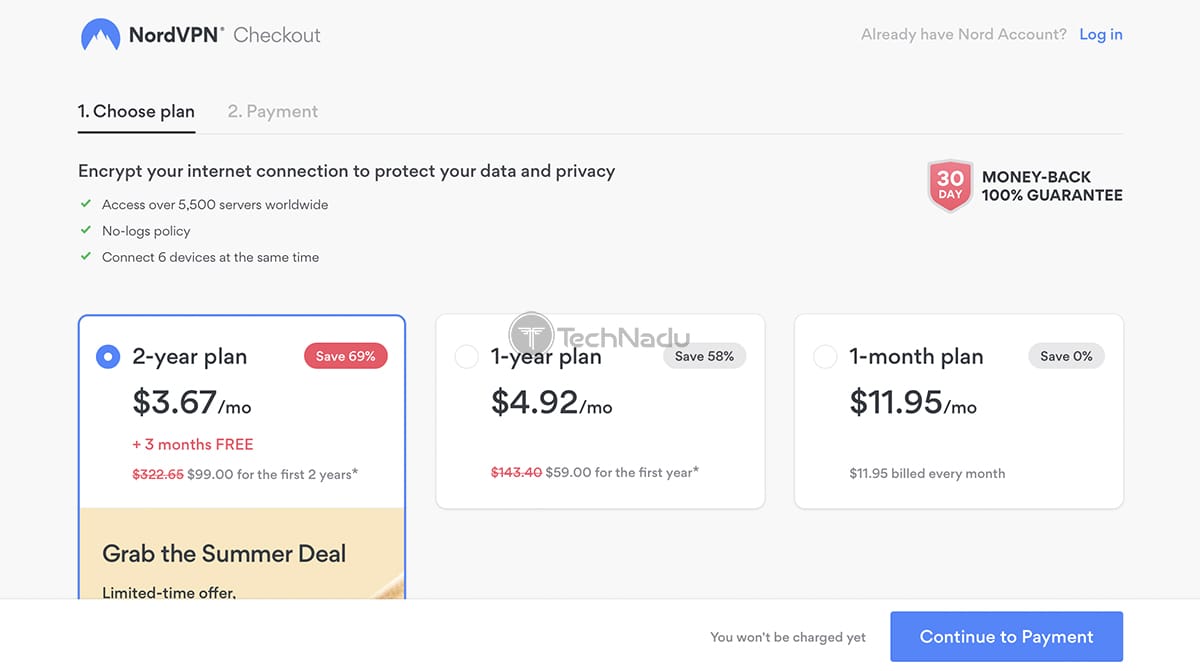Screen dimensions: 1200x671
Task: Open the Choose plan step tab
Action: [136, 111]
